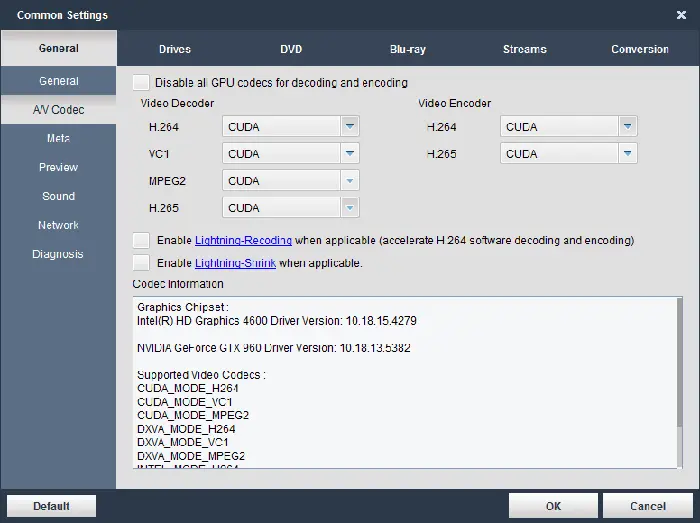Switch to the Blu-ray tab
Image resolution: width=700 pixels, height=523 pixels.
point(408,49)
